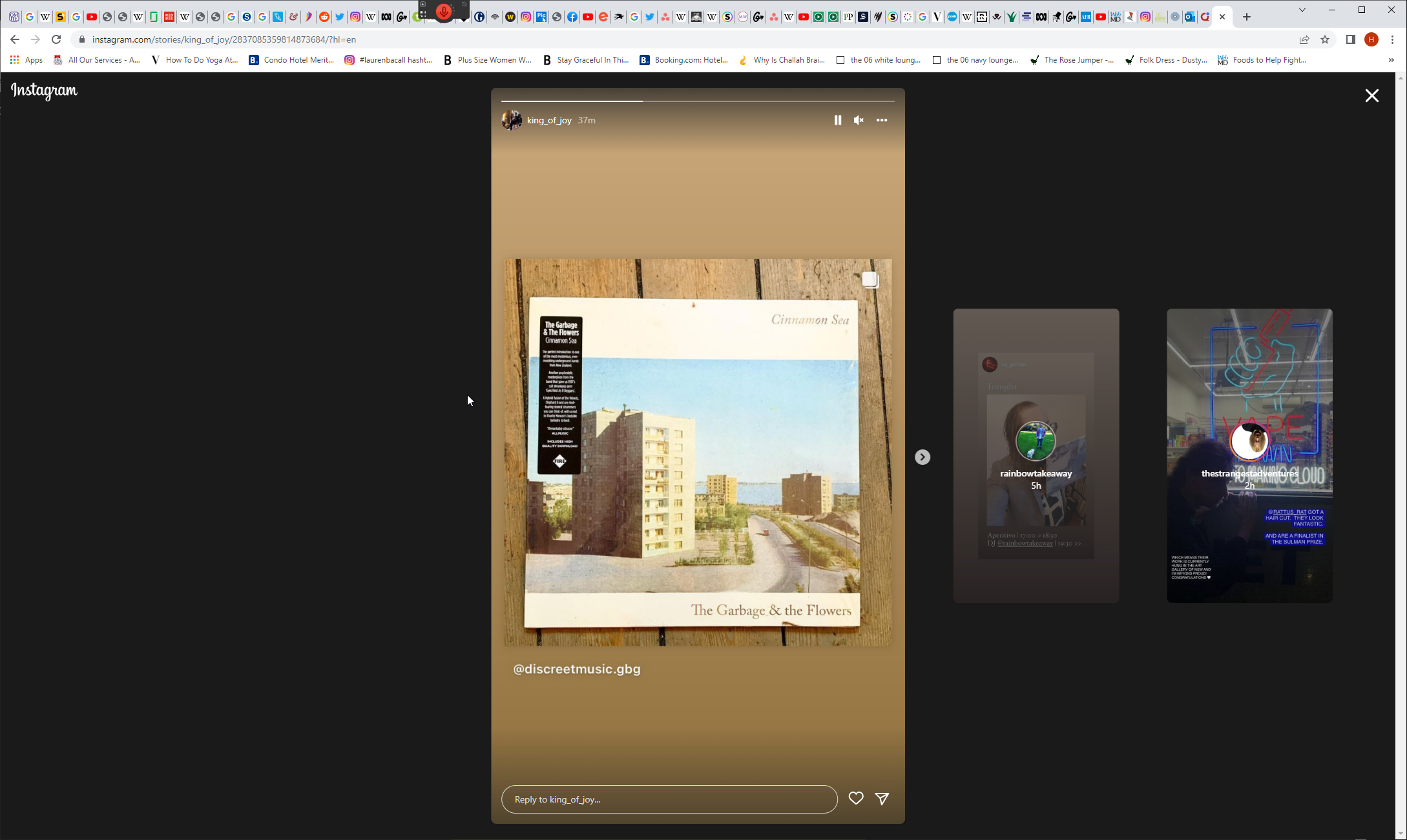Click the Reply to king_of_joy field

(x=669, y=799)
